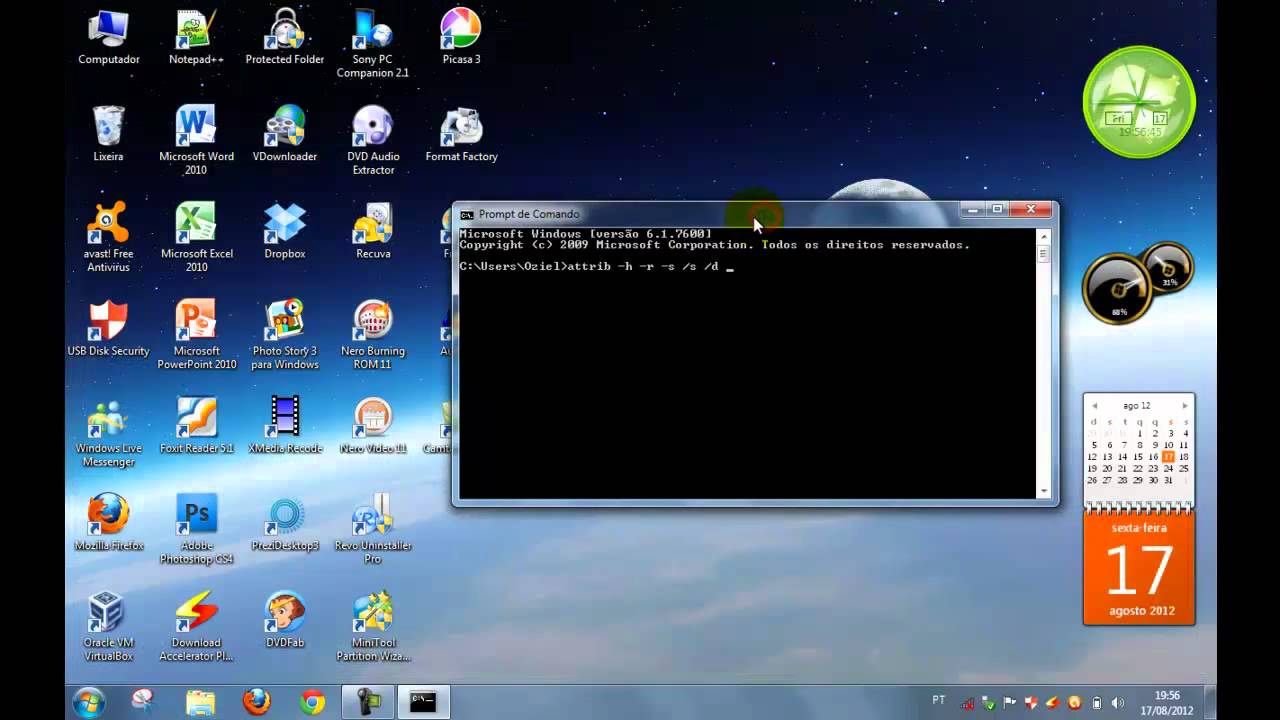
Task: Launch Microsoft Excel 2010 shortcut
Action: 196,238
